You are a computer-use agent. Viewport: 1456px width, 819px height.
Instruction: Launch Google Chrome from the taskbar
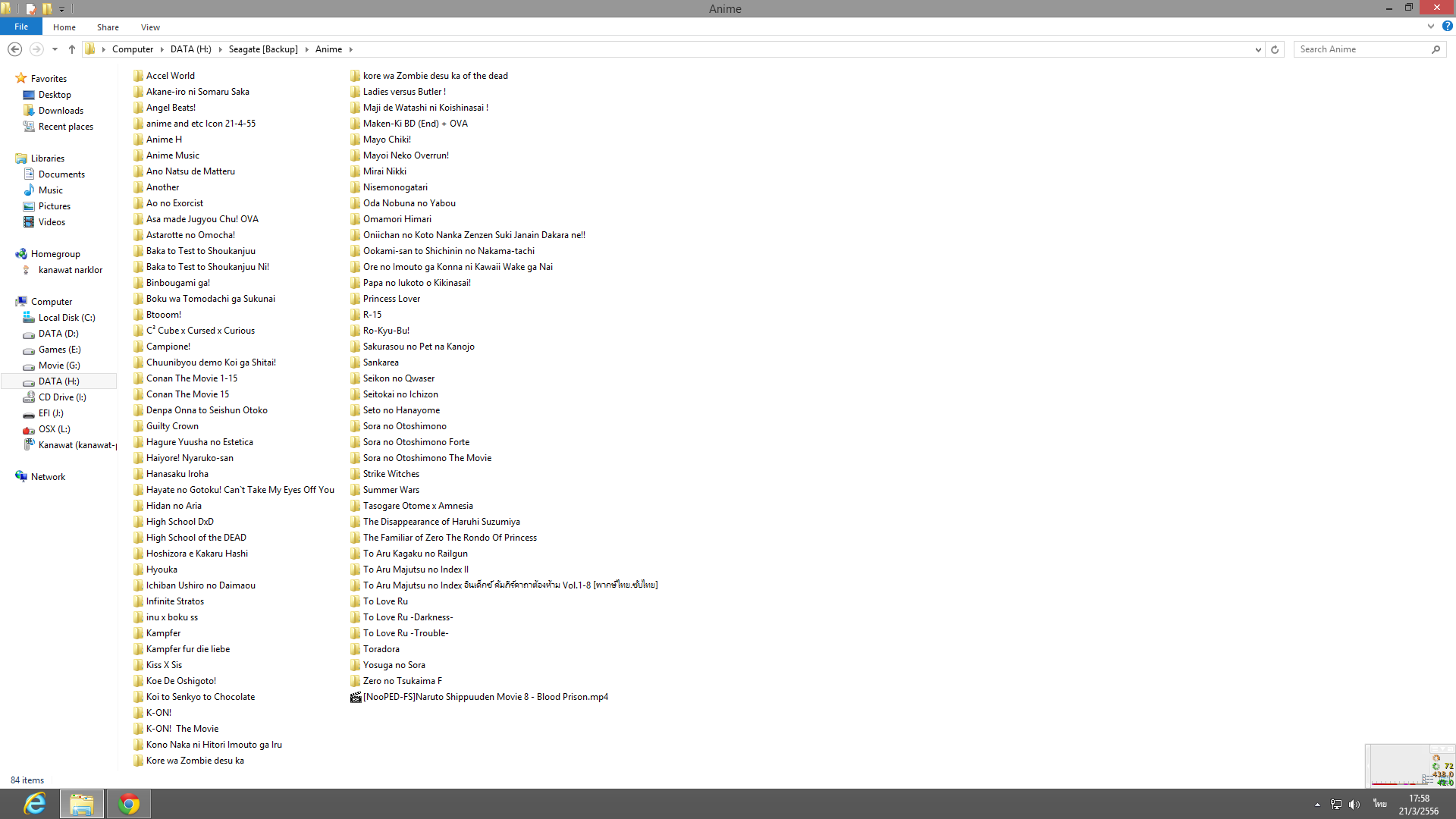click(129, 804)
